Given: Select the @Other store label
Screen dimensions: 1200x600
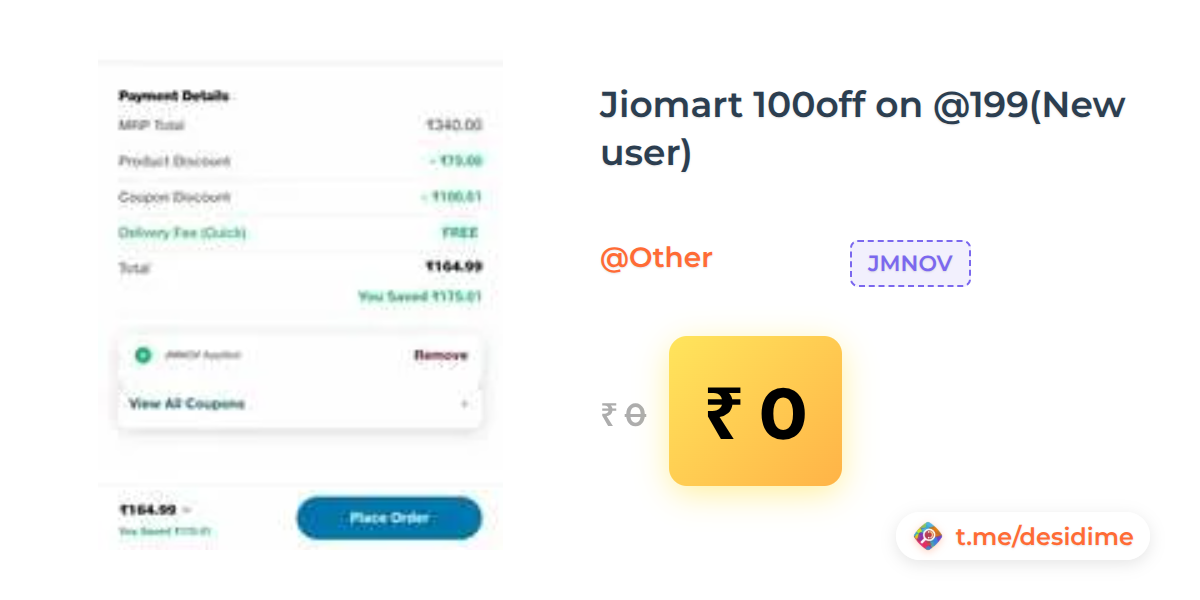Looking at the screenshot, I should coord(656,258).
